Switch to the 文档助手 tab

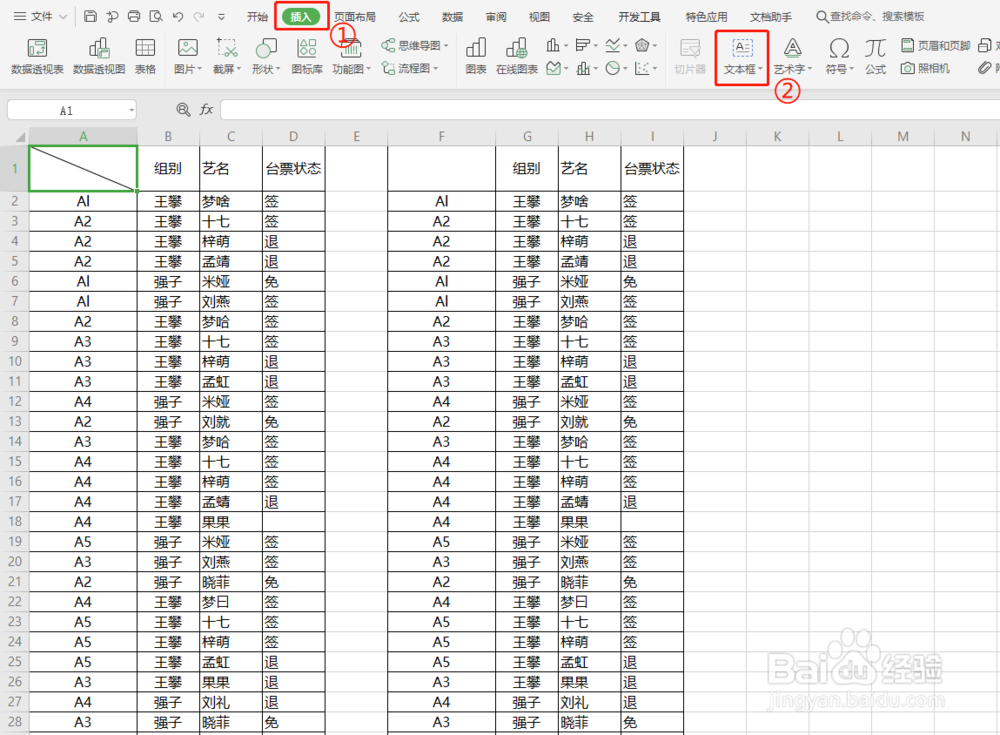(x=771, y=17)
